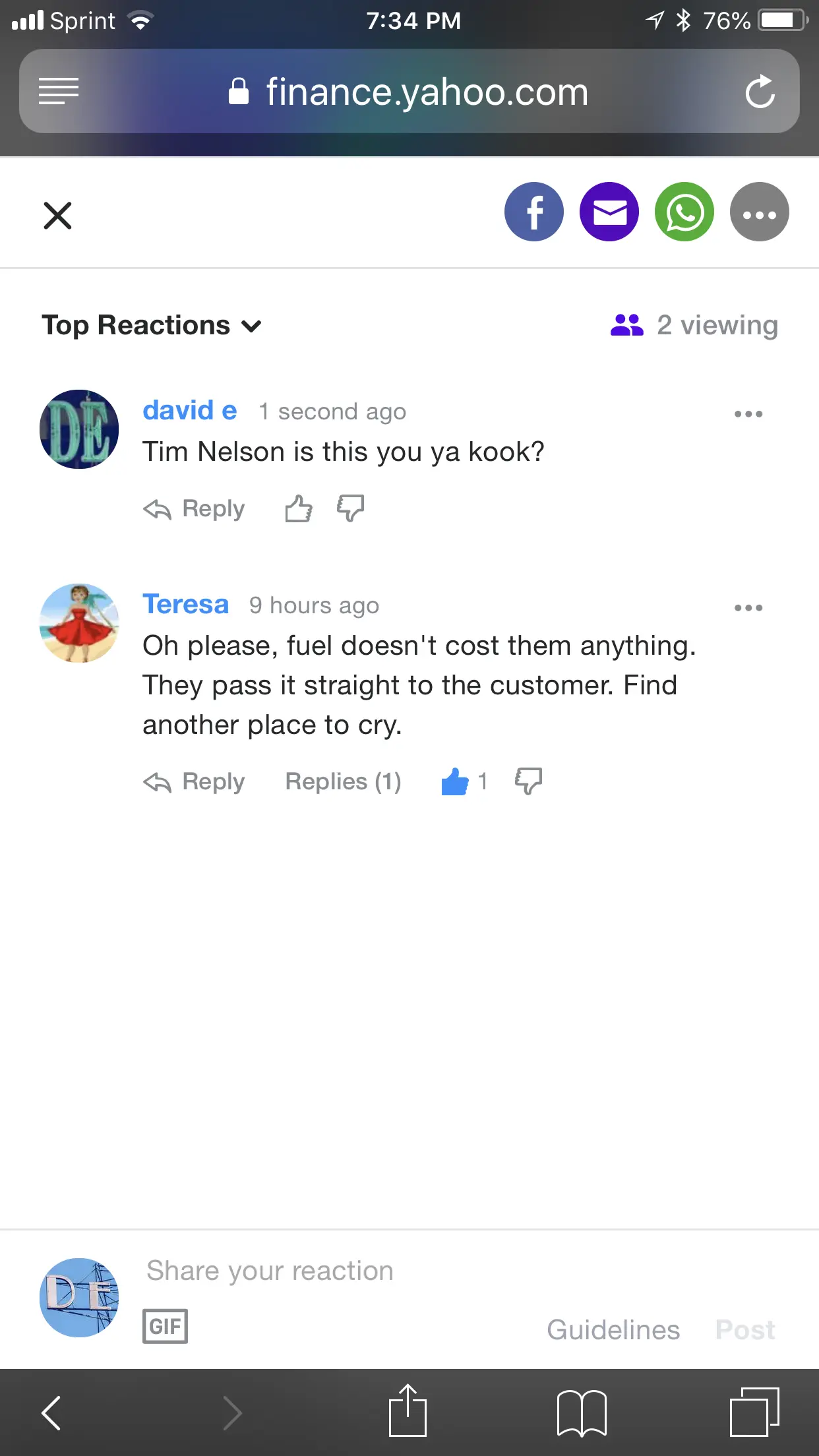Open Safari tabs overview icon
The width and height of the screenshot is (819, 1456).
754,1412
